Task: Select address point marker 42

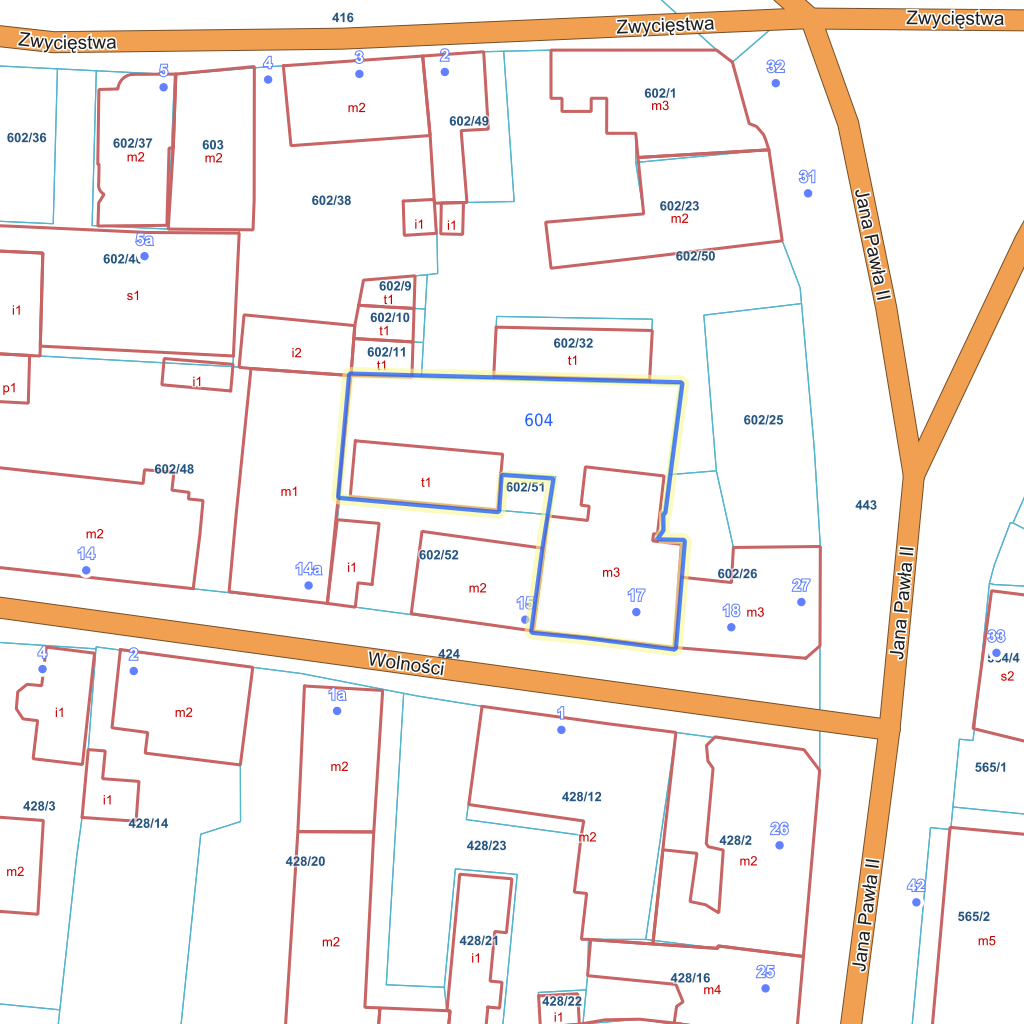Action: [916, 902]
